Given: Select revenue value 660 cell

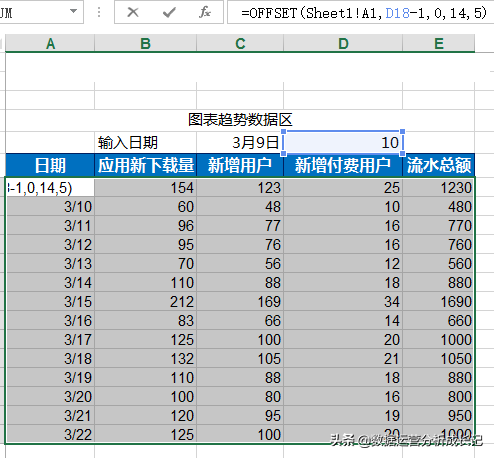Looking at the screenshot, I should pyautogui.click(x=439, y=321).
